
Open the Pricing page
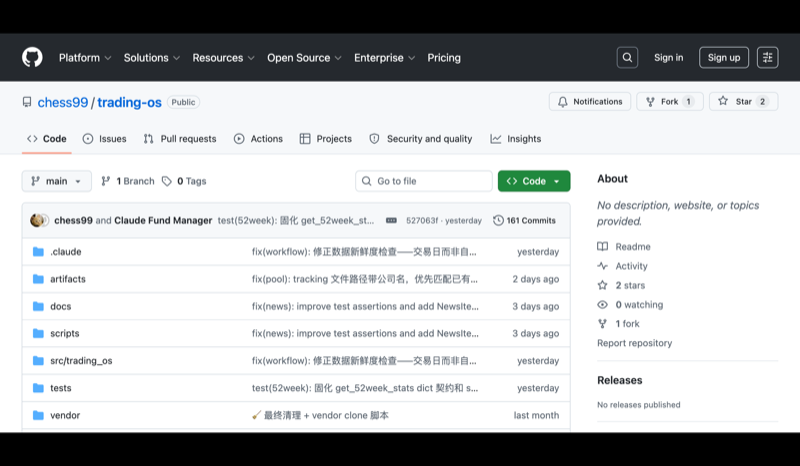coord(444,58)
